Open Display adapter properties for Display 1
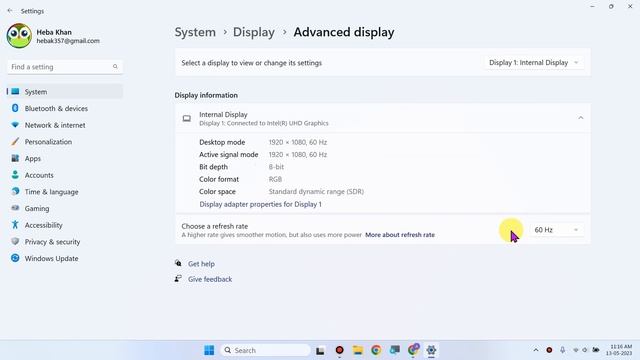Viewport: 640px width, 360px height. pyautogui.click(x=260, y=204)
